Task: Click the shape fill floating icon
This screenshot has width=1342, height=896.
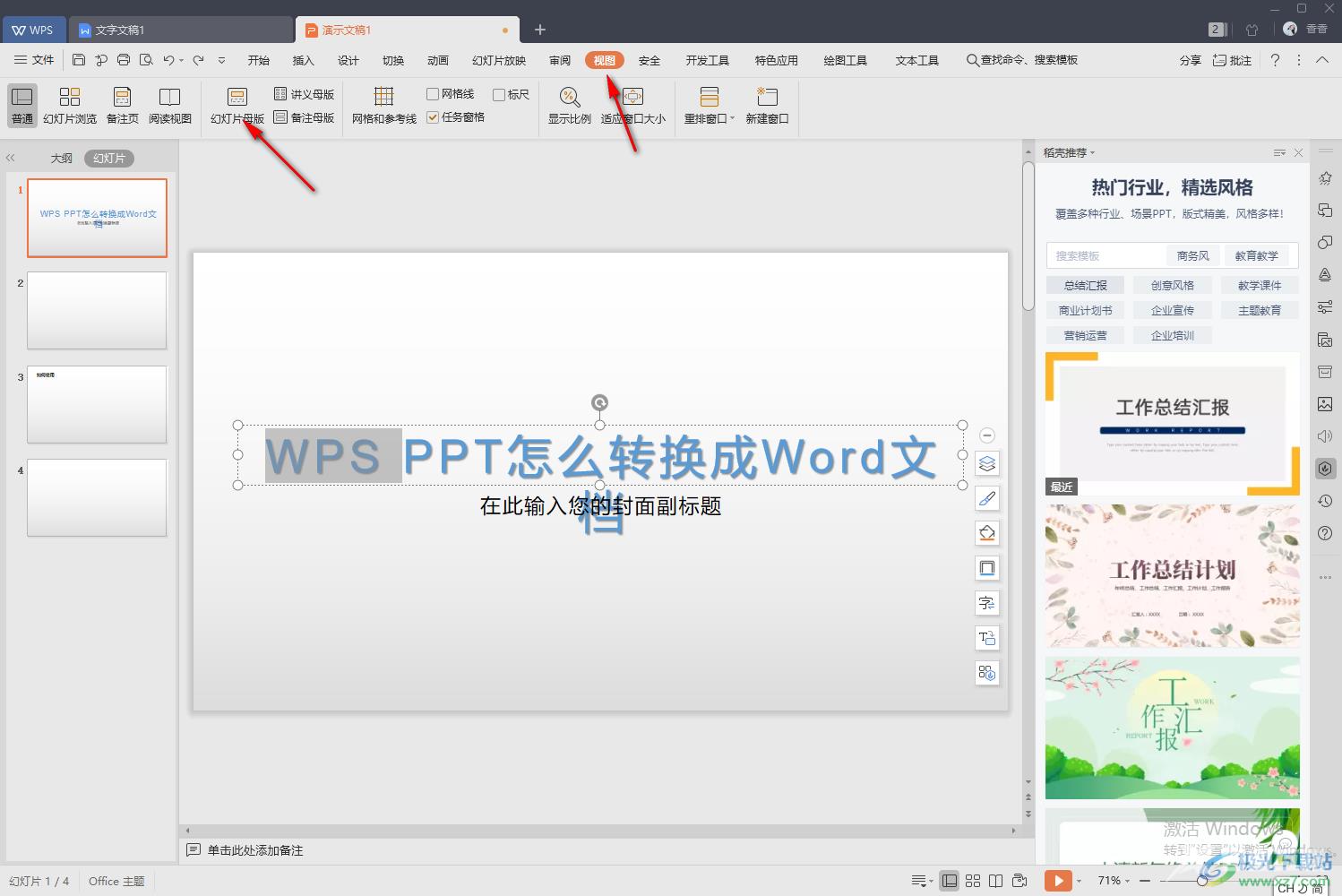Action: (x=987, y=534)
